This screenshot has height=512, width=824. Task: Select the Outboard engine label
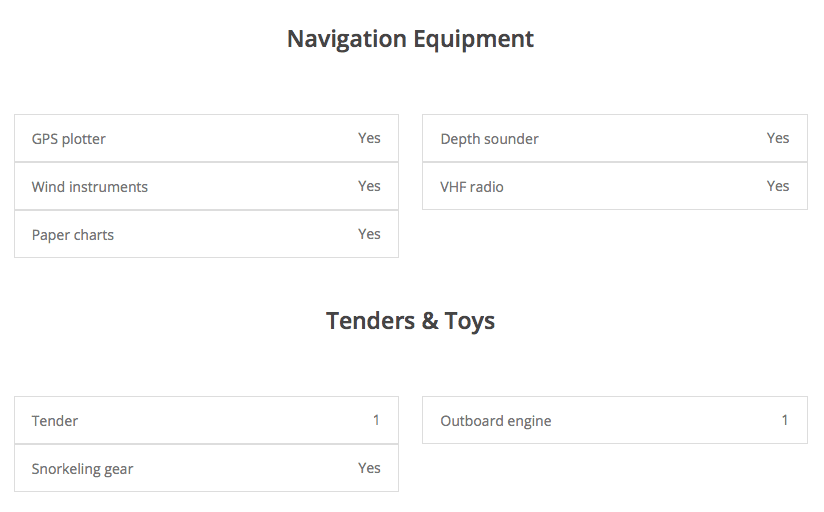[x=496, y=421]
